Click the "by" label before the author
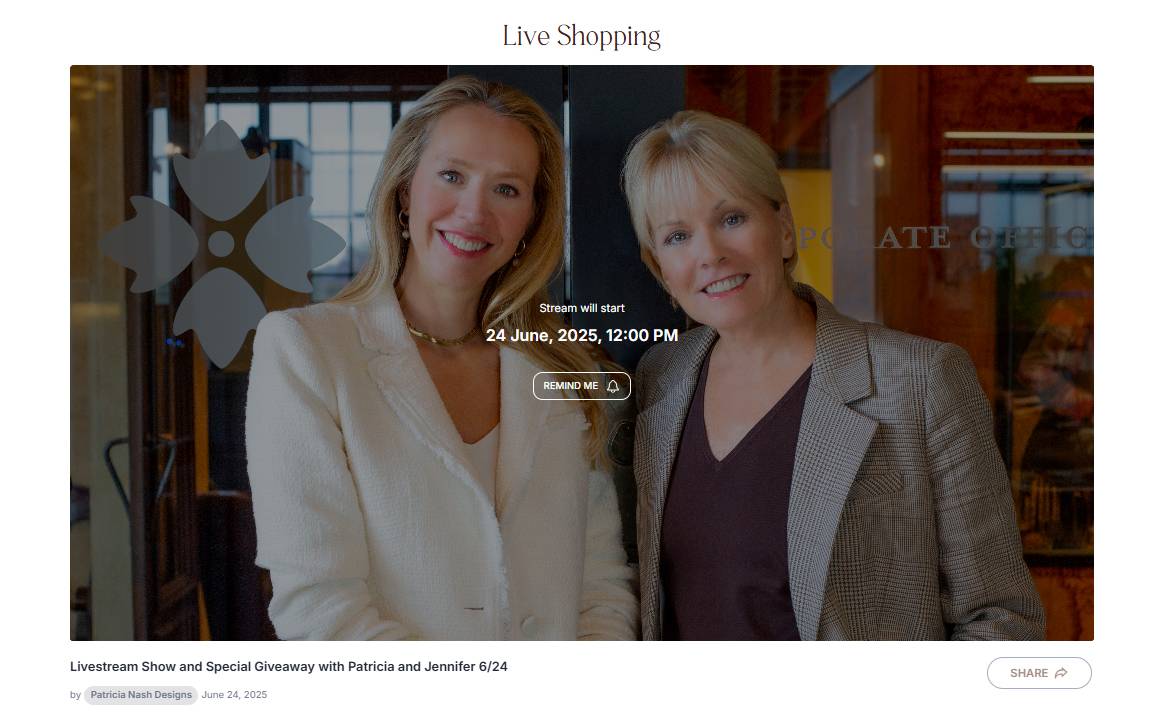The width and height of the screenshot is (1169, 717). click(x=75, y=695)
